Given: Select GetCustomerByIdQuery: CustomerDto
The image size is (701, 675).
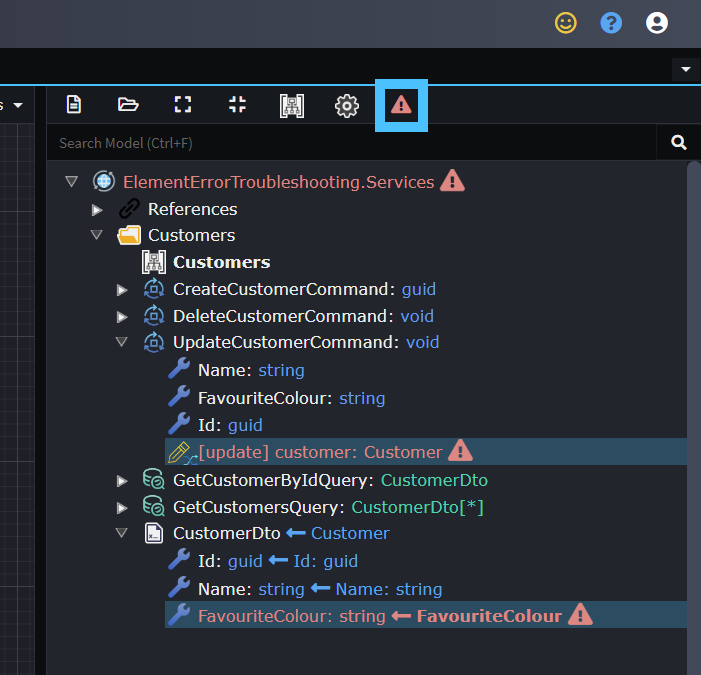Looking at the screenshot, I should point(330,480).
